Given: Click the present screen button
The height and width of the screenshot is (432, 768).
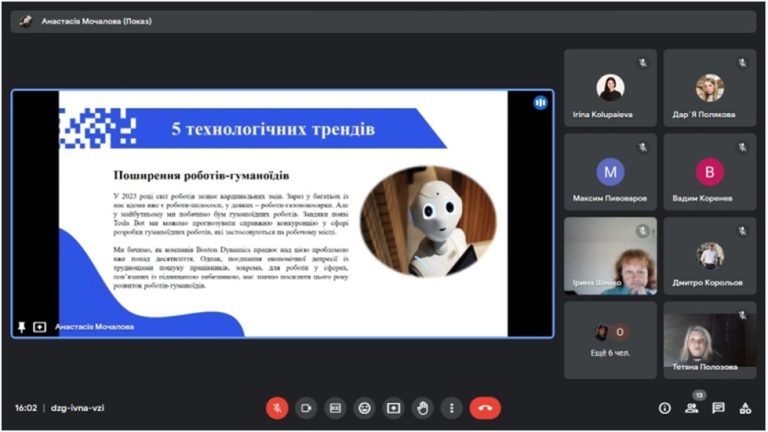Looking at the screenshot, I should (x=393, y=408).
